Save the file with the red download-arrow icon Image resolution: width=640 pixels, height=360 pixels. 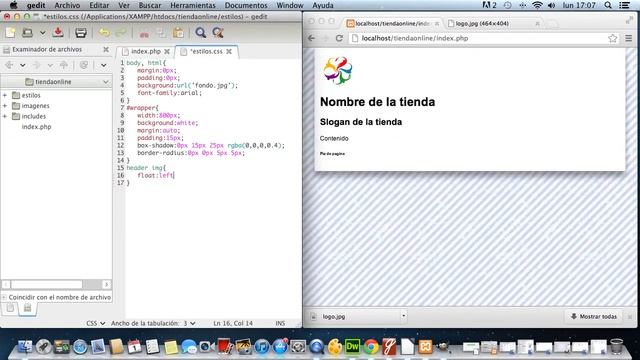[58, 33]
